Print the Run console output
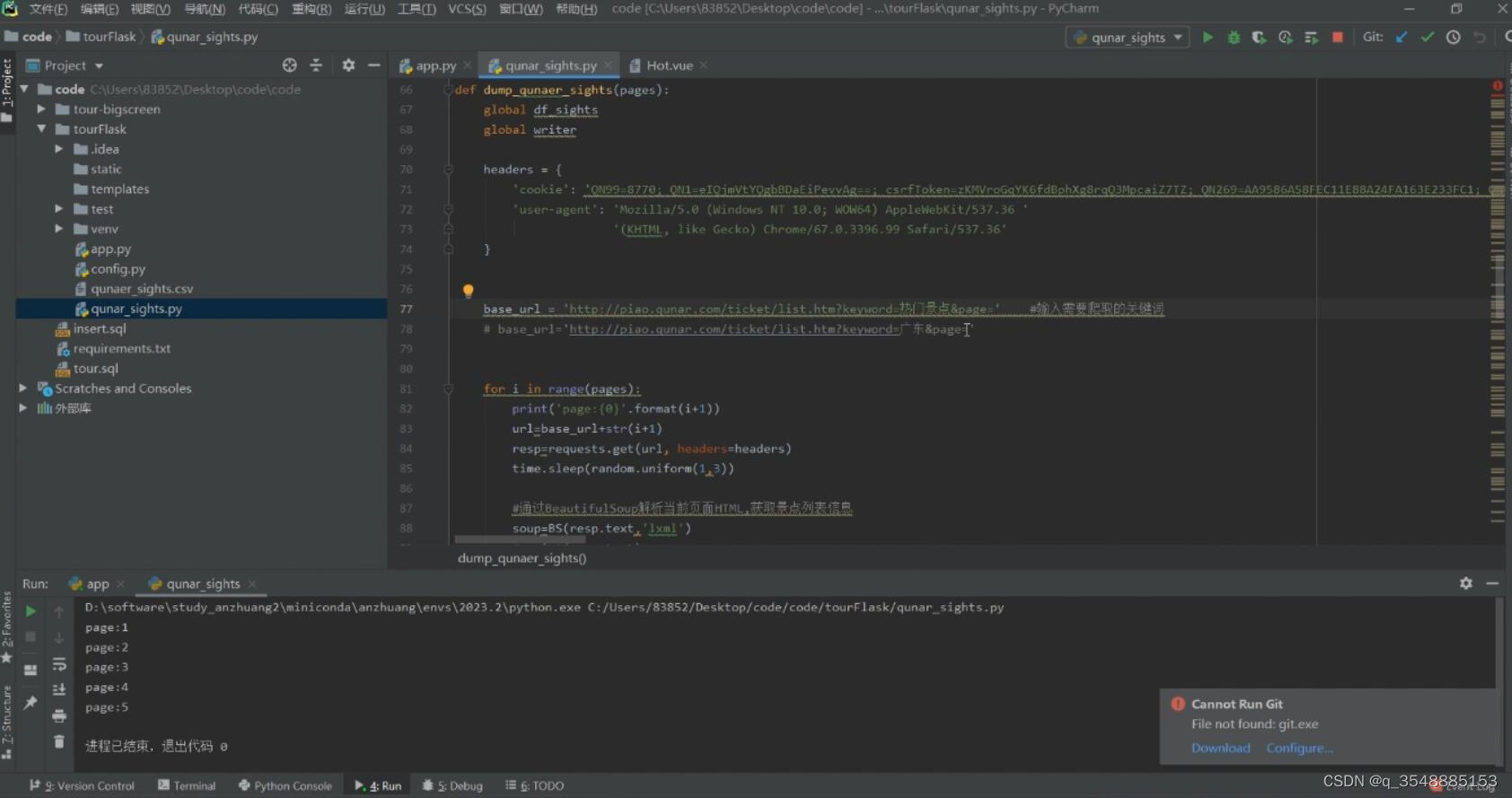This screenshot has height=798, width=1512. coord(59,715)
